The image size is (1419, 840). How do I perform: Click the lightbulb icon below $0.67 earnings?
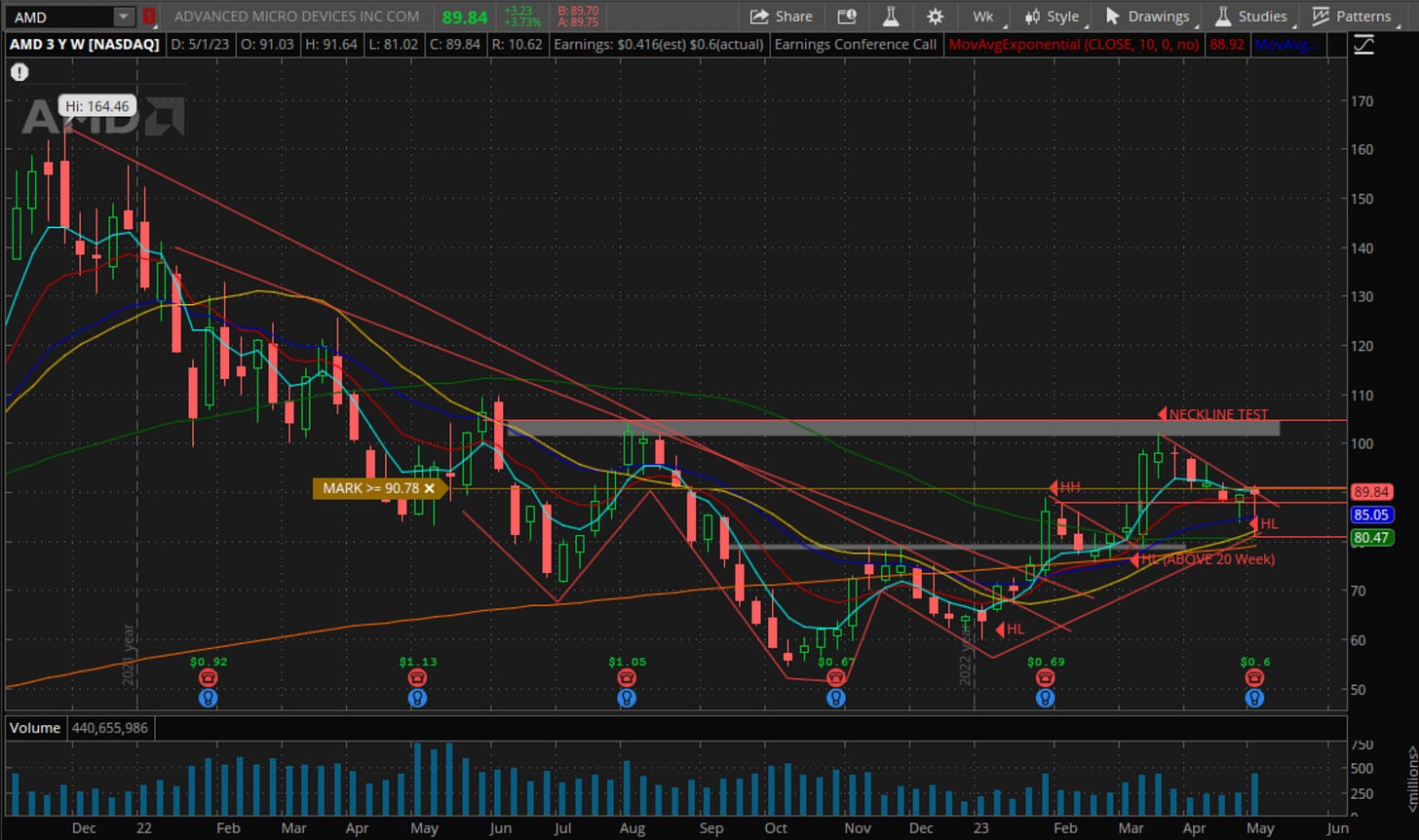pos(835,698)
